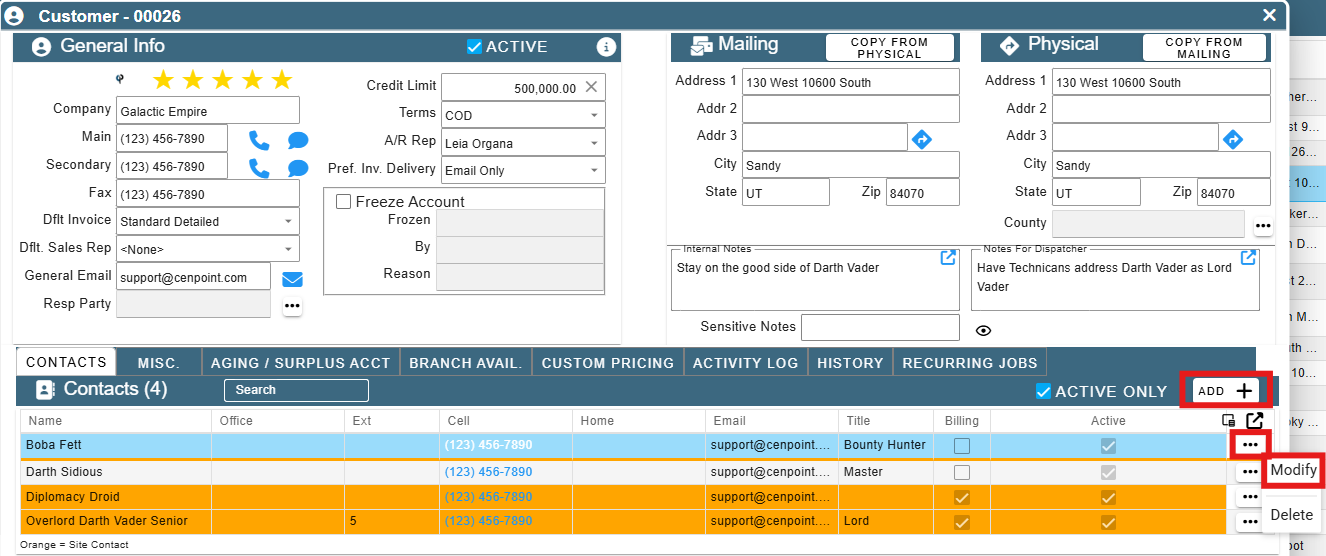Click COPY FROM PHYSICAL button
The image size is (1326, 556).
tap(889, 48)
